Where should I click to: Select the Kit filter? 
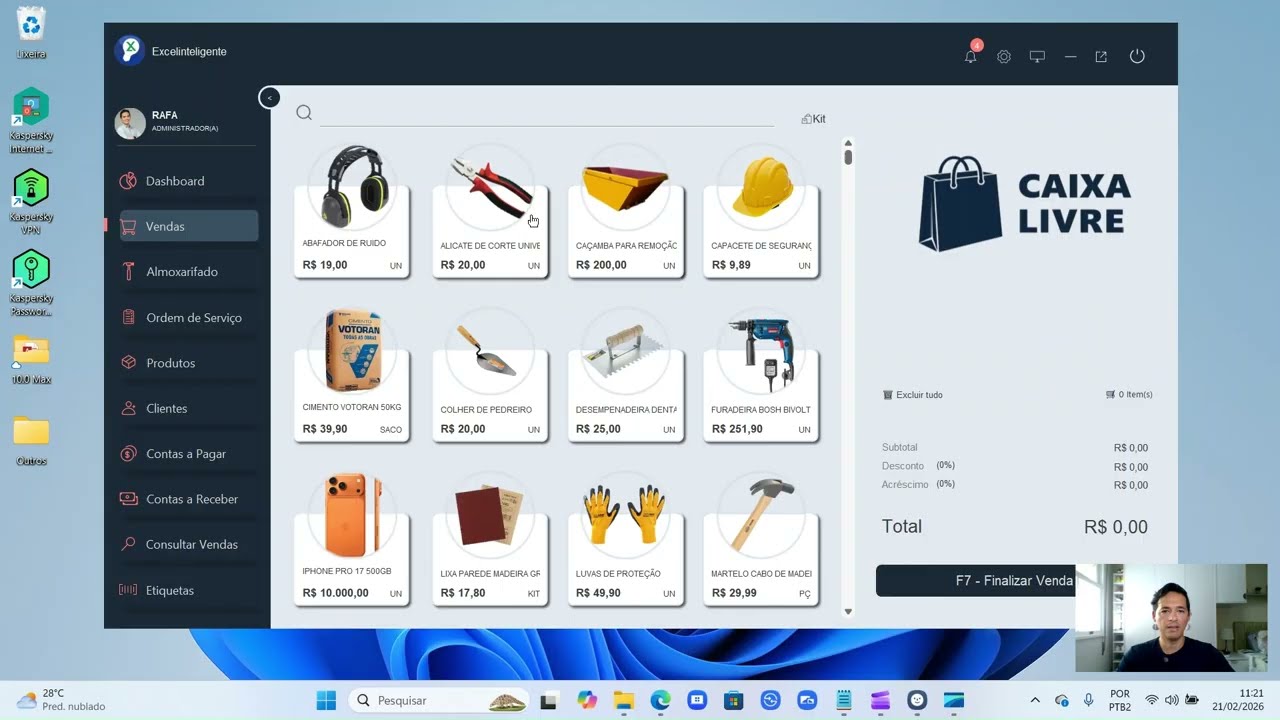[813, 119]
